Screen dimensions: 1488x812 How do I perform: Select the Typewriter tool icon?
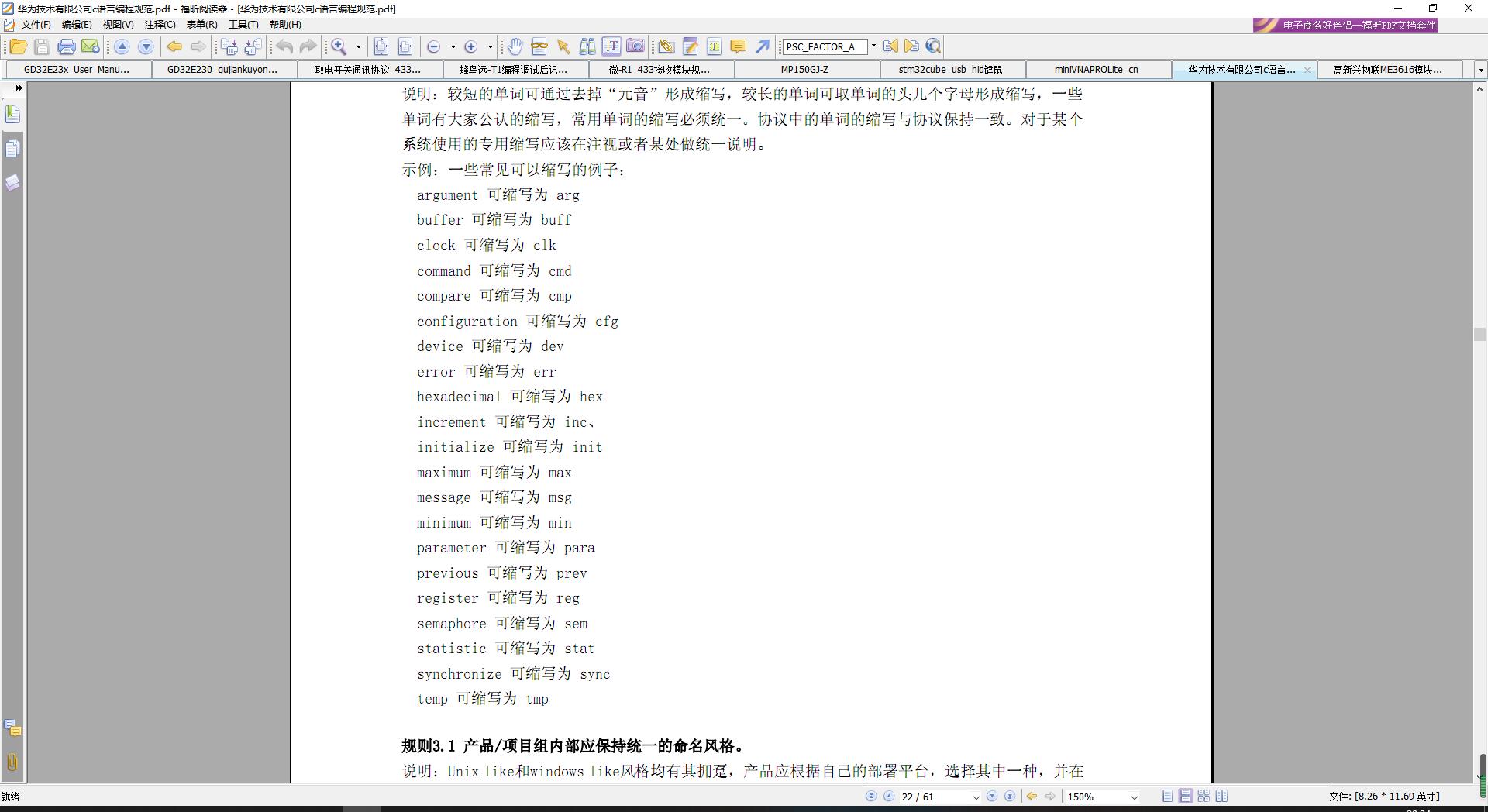point(714,46)
